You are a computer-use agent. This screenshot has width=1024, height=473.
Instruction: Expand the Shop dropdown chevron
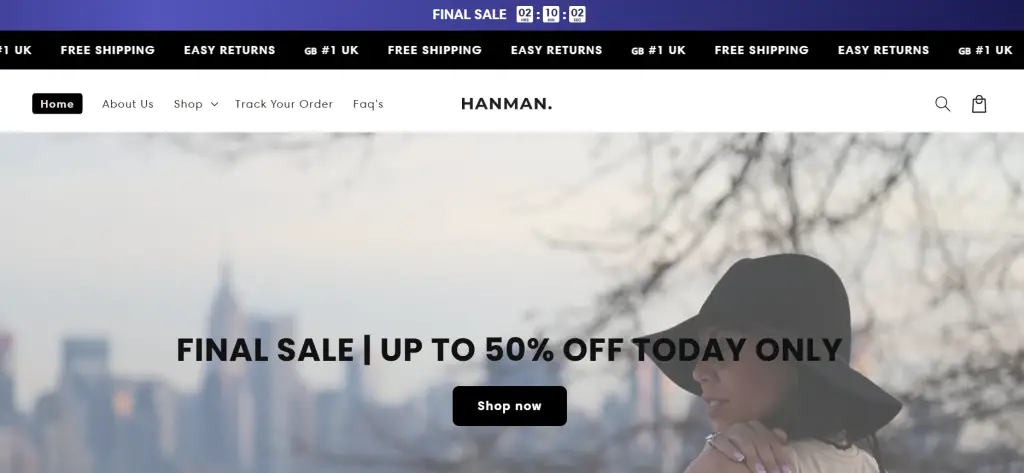(214, 105)
